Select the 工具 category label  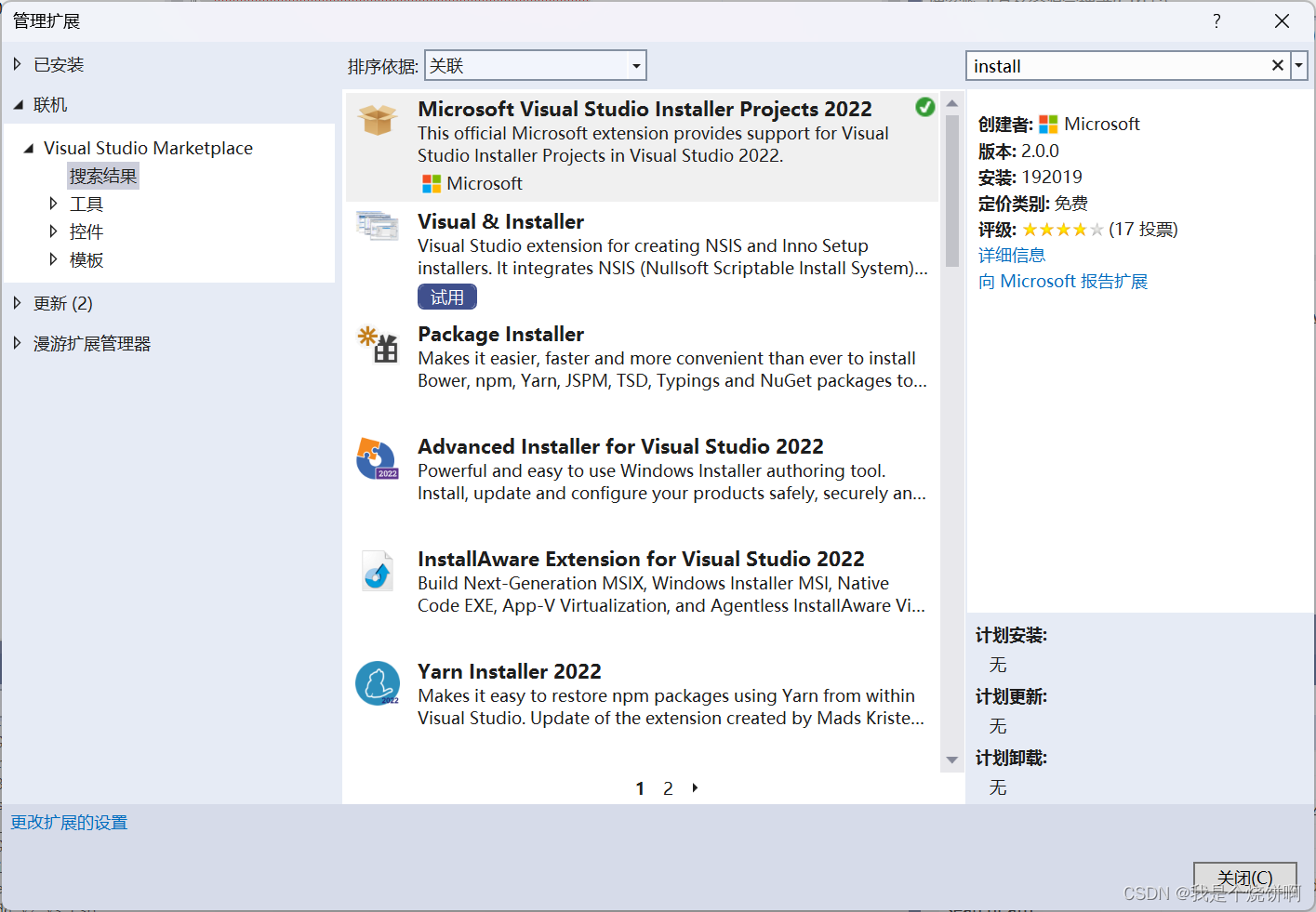click(86, 204)
